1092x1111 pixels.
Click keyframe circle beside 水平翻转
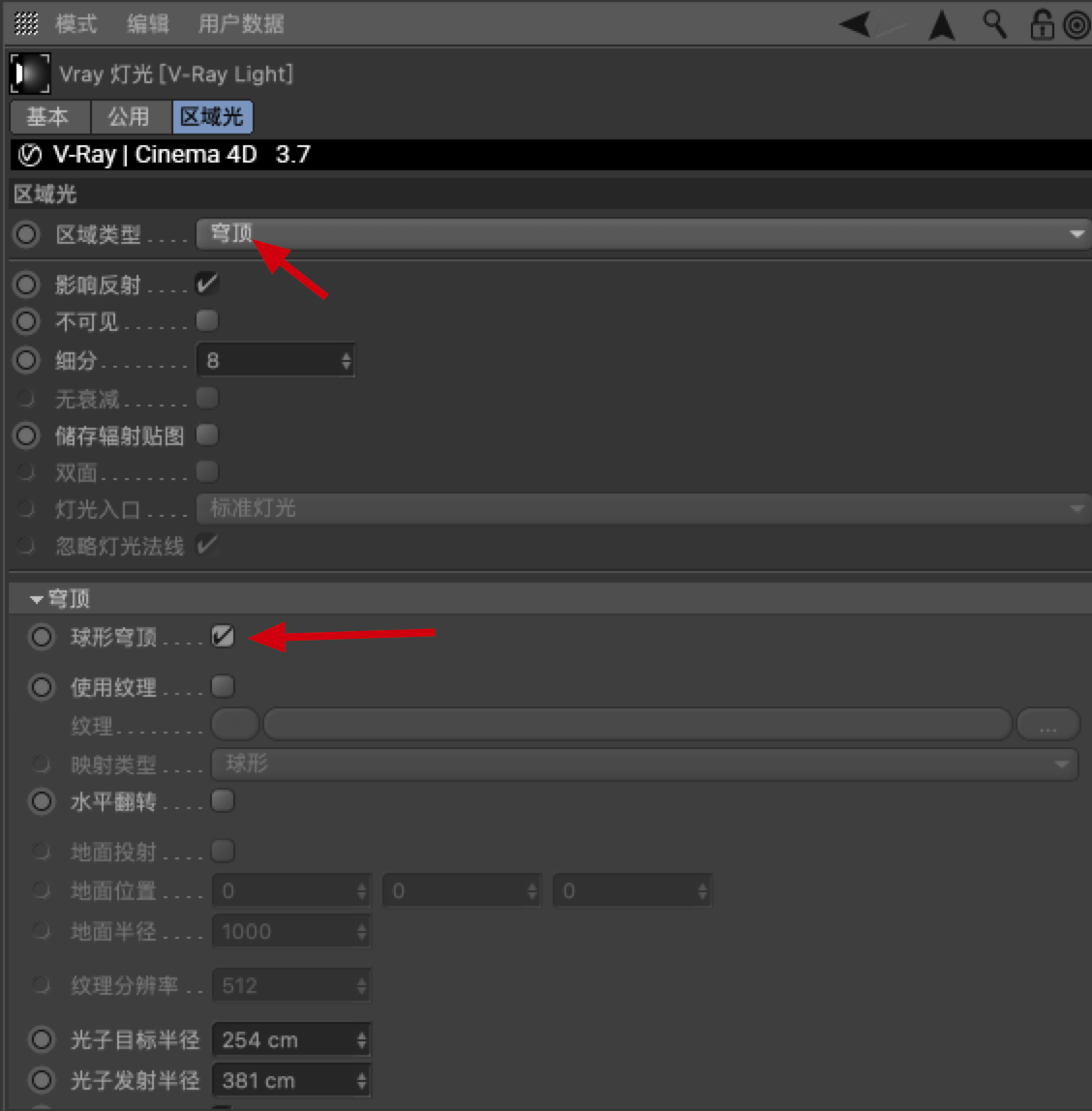[41, 801]
